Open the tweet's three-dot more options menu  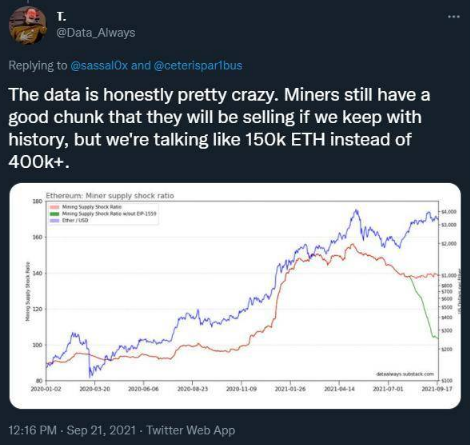454,16
